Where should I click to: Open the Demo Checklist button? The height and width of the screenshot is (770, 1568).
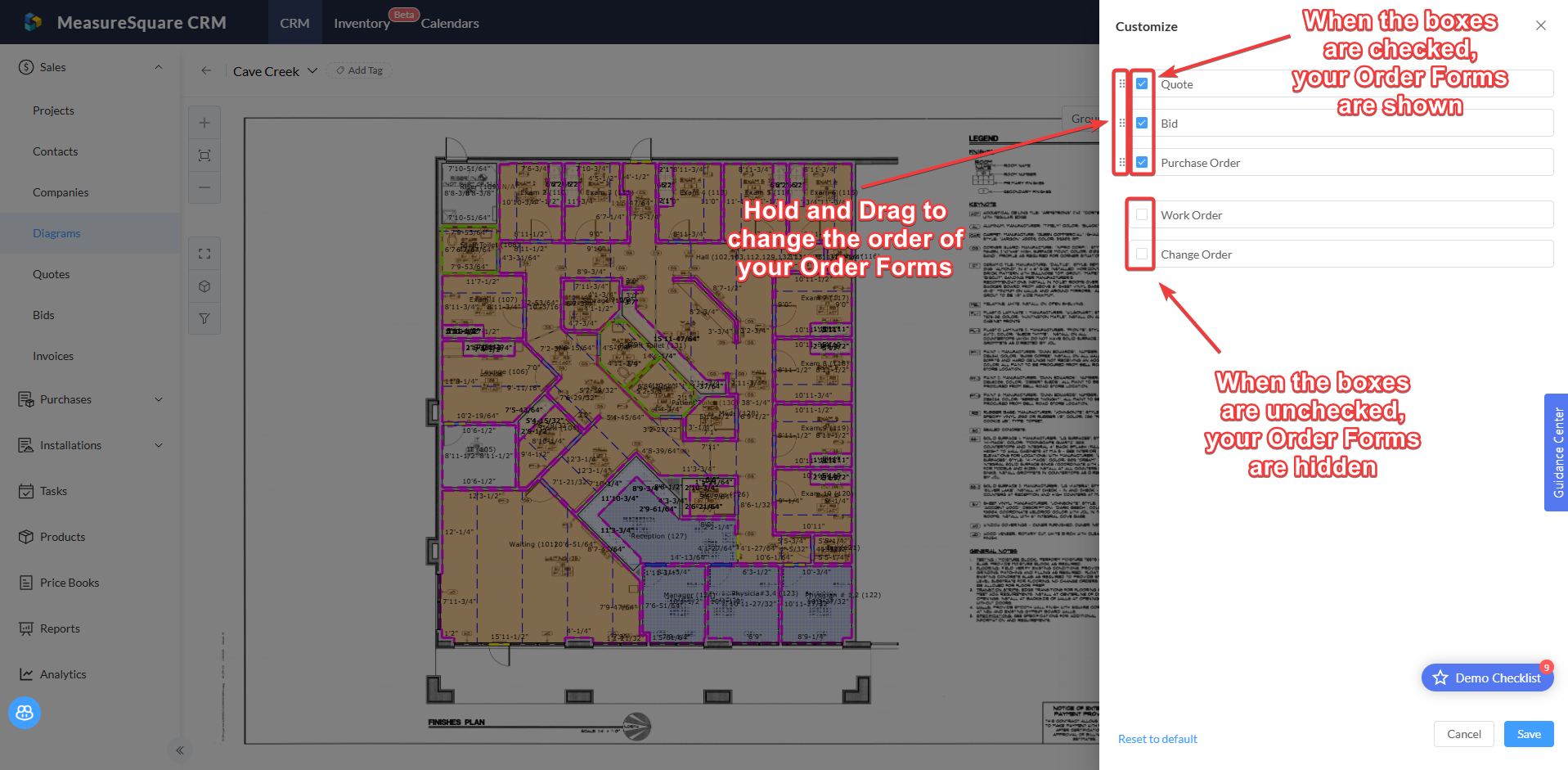point(1488,678)
